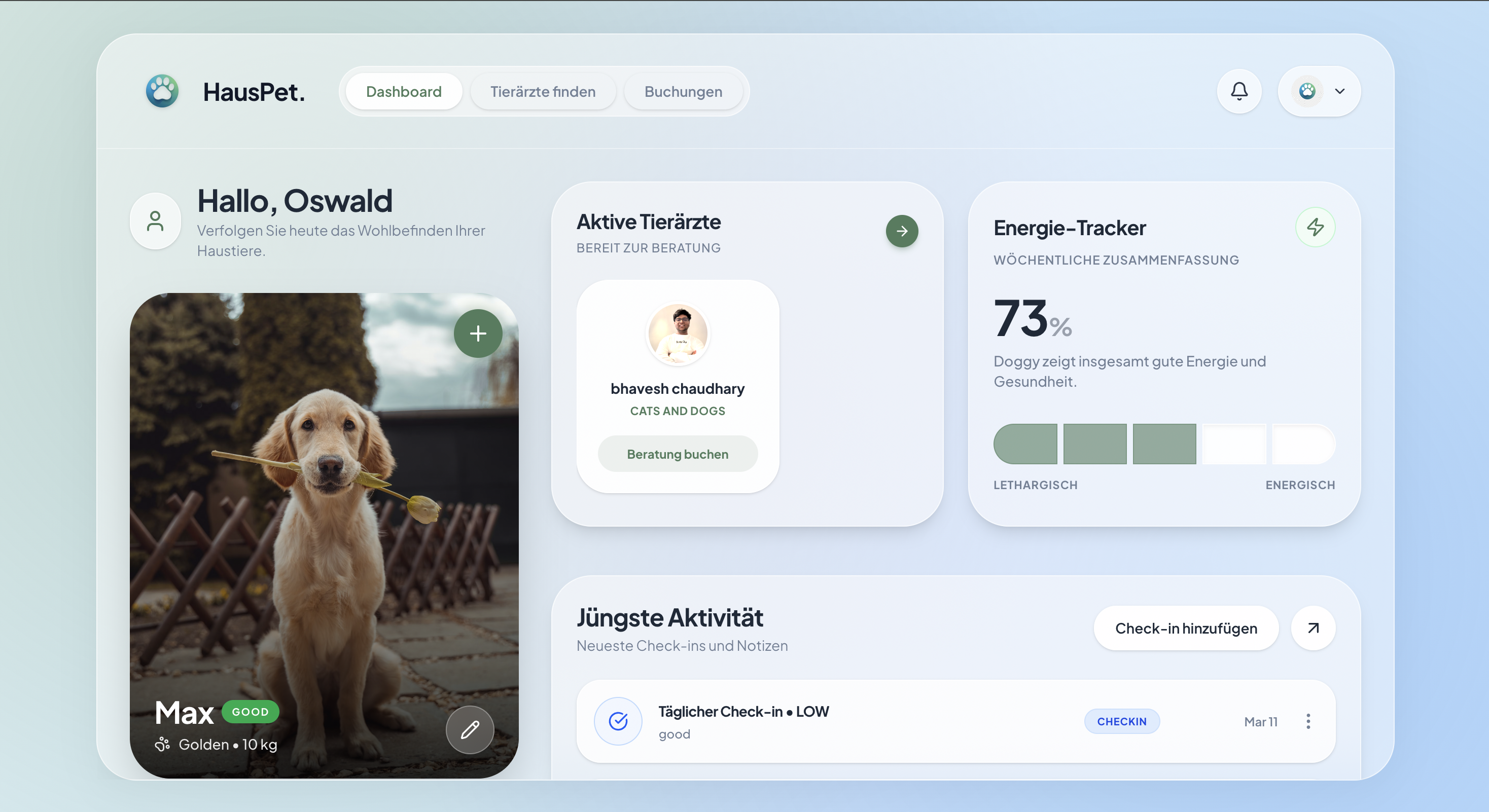Viewport: 1489px width, 812px height.
Task: Click the HausPet paw logo
Action: pos(162,91)
